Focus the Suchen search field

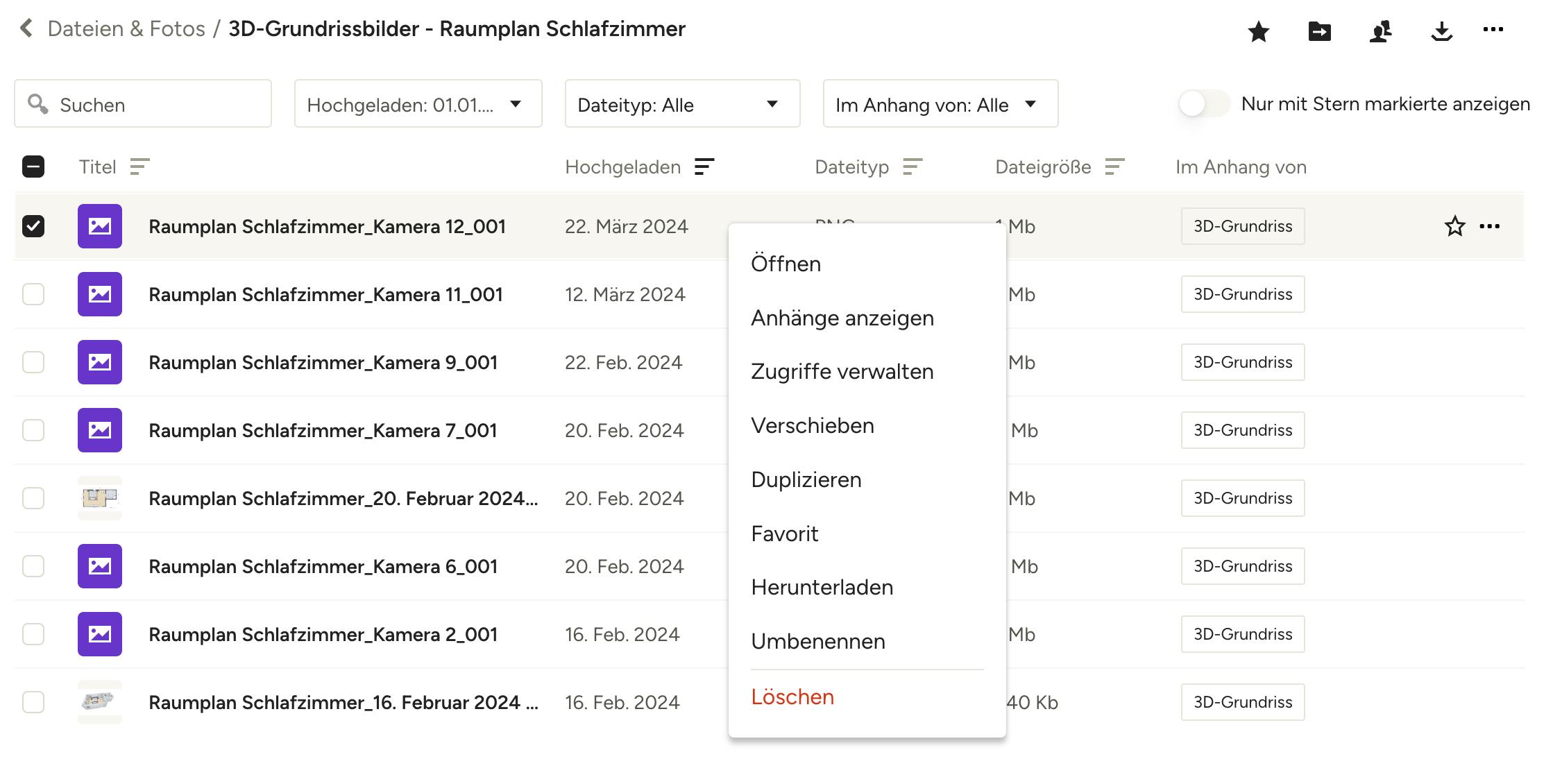pyautogui.click(x=143, y=103)
